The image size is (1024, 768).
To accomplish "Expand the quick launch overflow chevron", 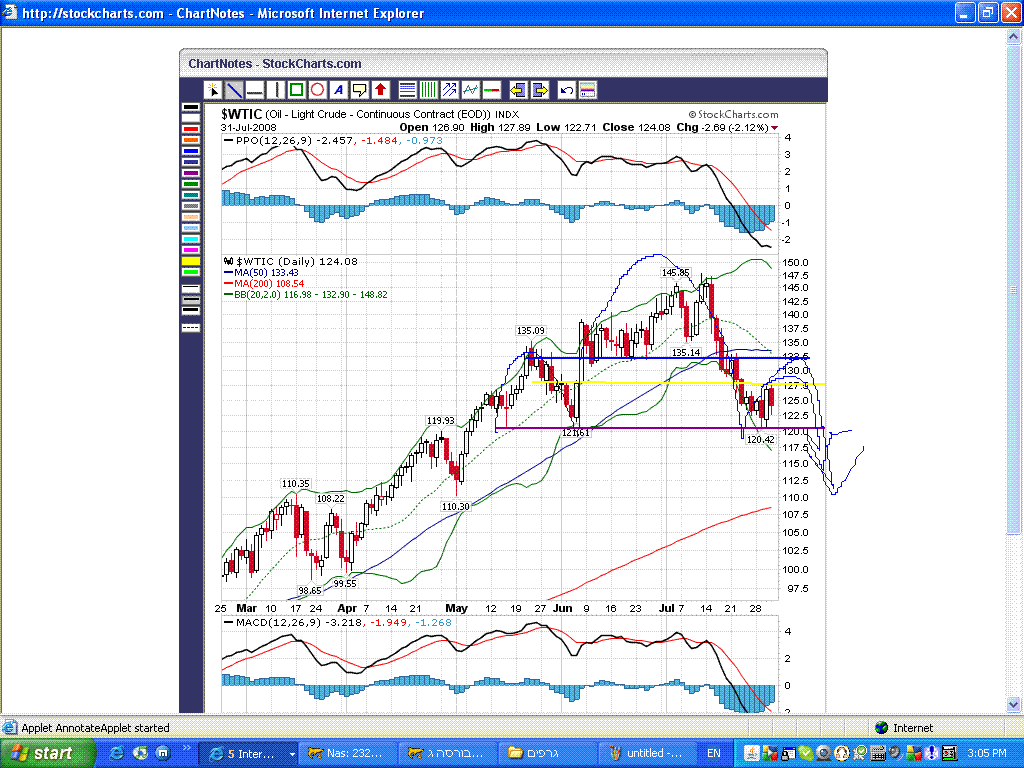I will coord(186,748).
